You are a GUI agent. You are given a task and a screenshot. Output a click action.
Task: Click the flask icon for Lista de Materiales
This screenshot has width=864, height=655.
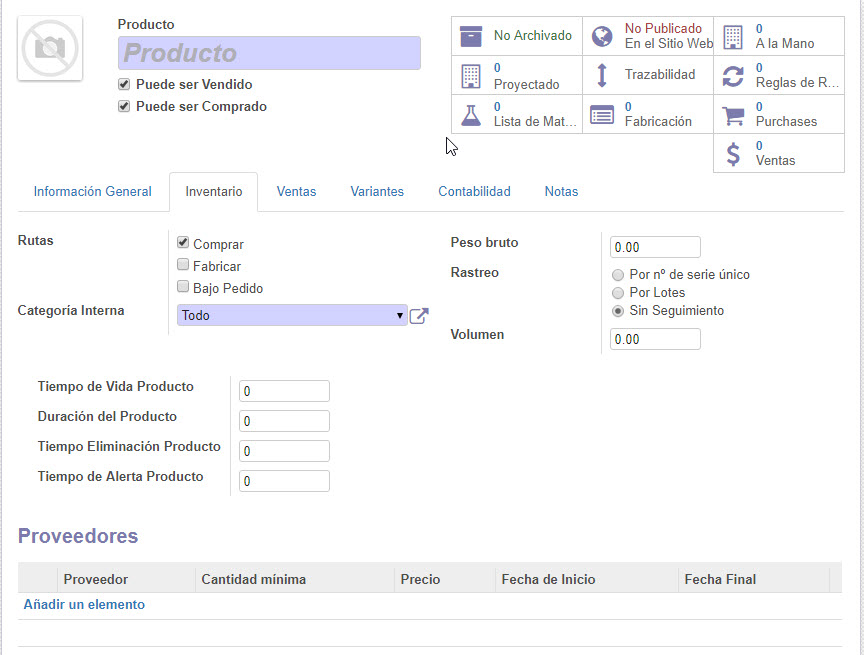(x=471, y=114)
